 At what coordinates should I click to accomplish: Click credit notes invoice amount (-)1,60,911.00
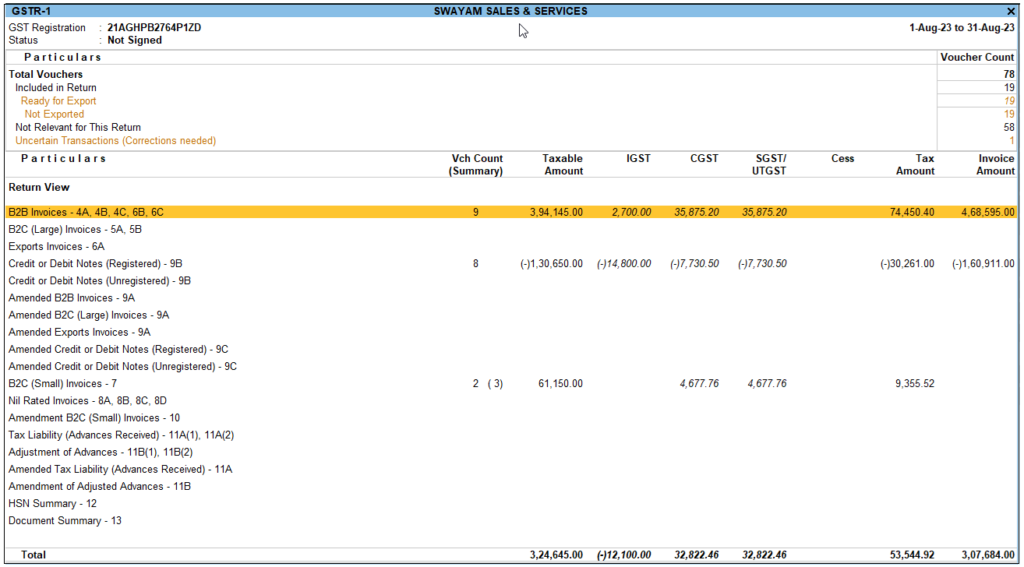983,263
